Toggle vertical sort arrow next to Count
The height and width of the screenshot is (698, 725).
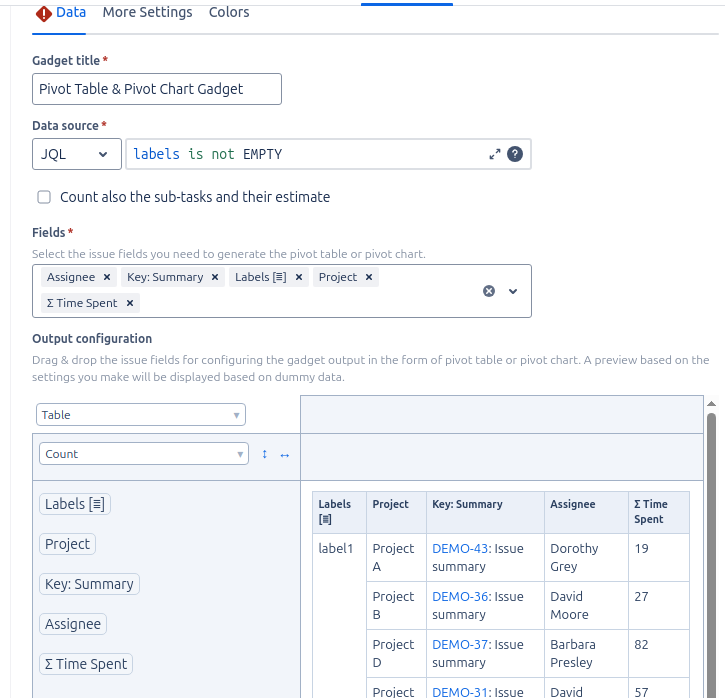tap(264, 454)
